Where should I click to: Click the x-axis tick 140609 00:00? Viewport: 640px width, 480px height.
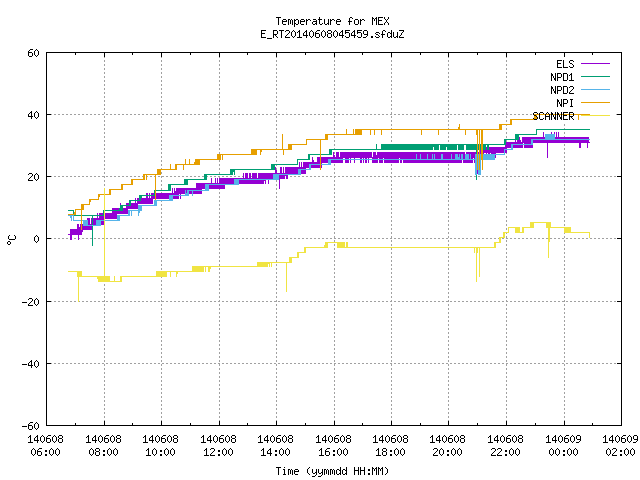click(x=564, y=446)
